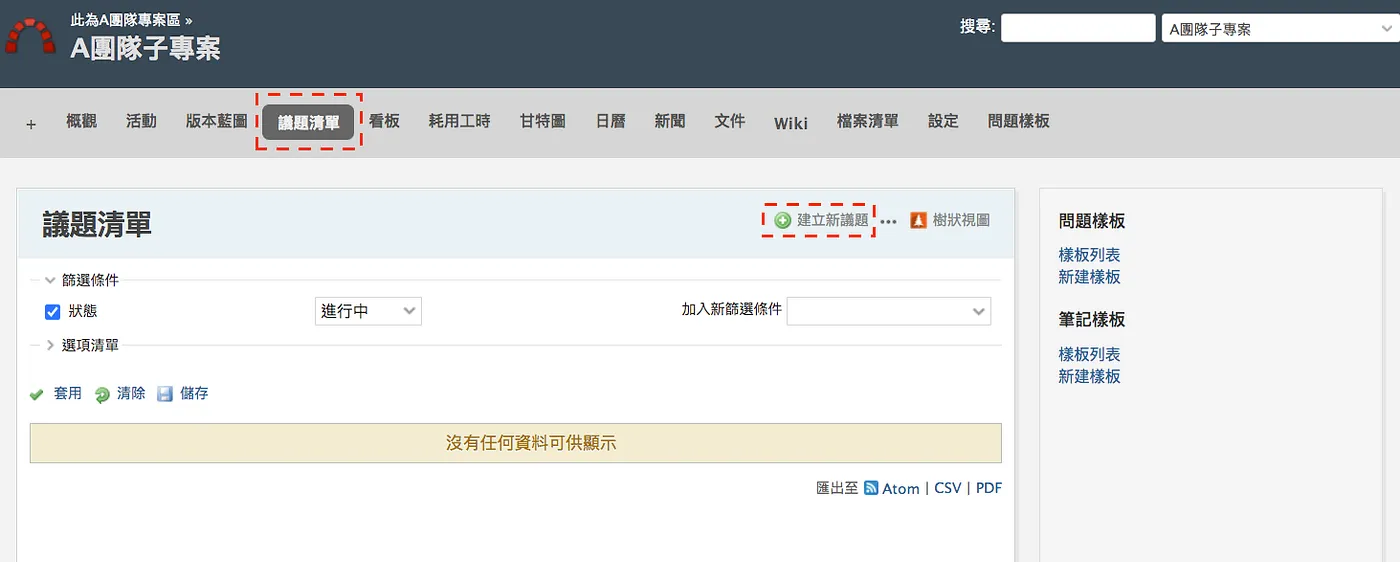Toggle the 狀態 filter checkbox
Image resolution: width=1400 pixels, height=562 pixels.
click(53, 312)
